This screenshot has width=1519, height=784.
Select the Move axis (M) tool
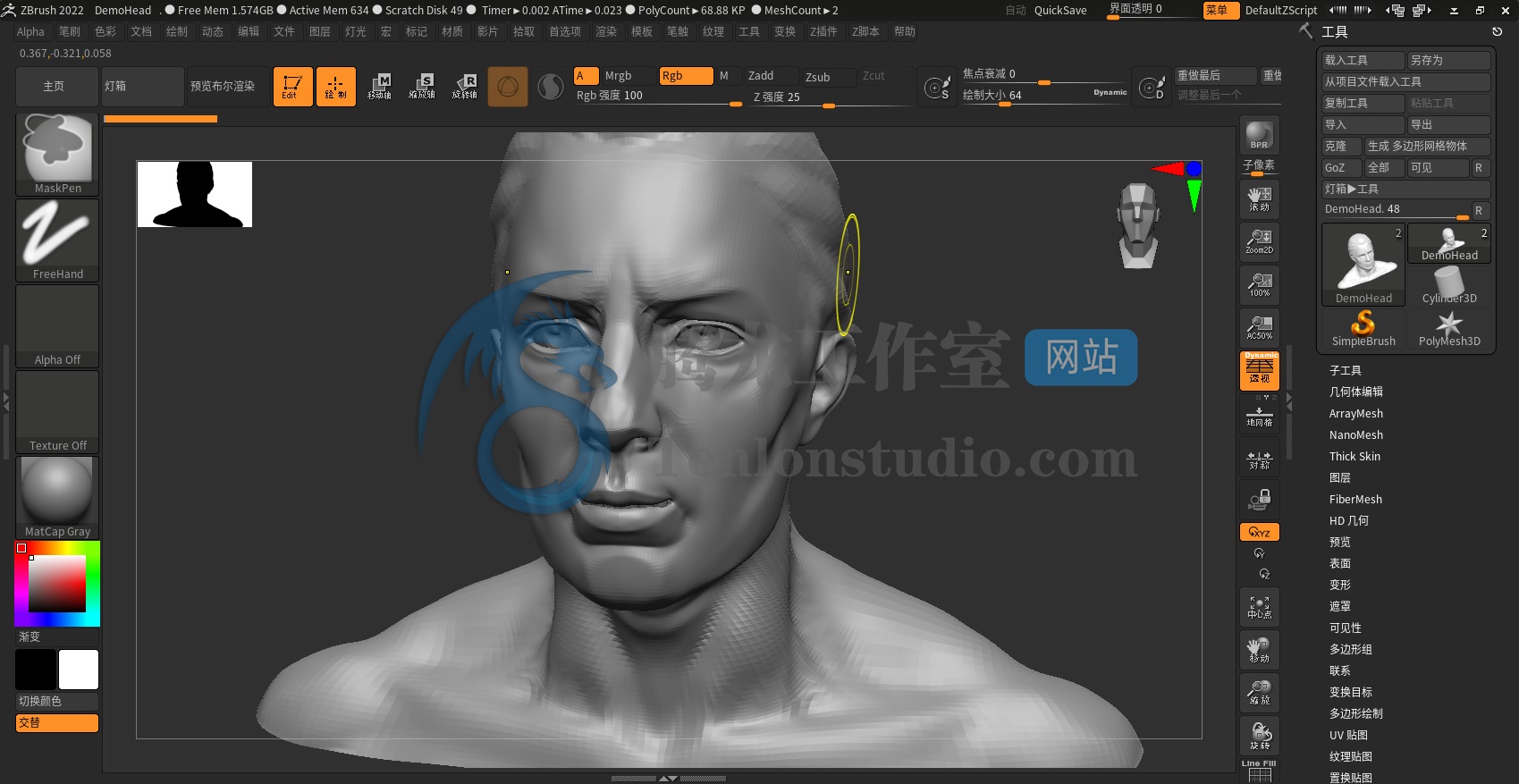tap(379, 87)
